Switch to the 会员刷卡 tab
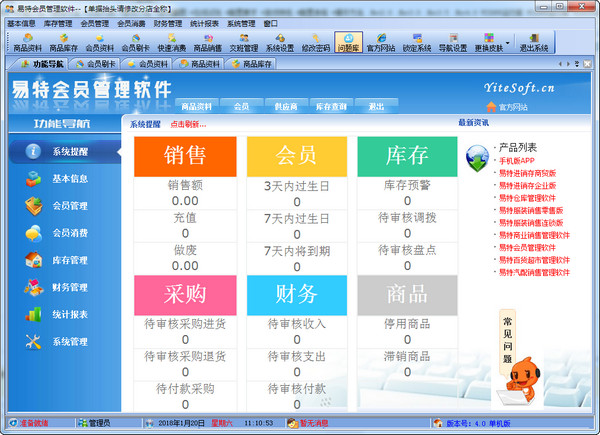This screenshot has height=435, width=600. pyautogui.click(x=96, y=64)
